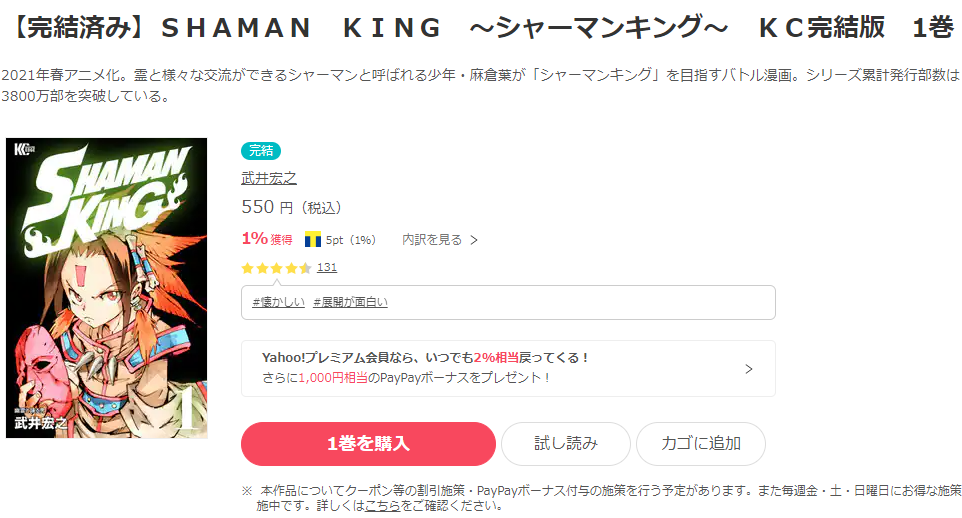Click the ※ notice mark
Screen dimensions: 962x518
(x=247, y=491)
